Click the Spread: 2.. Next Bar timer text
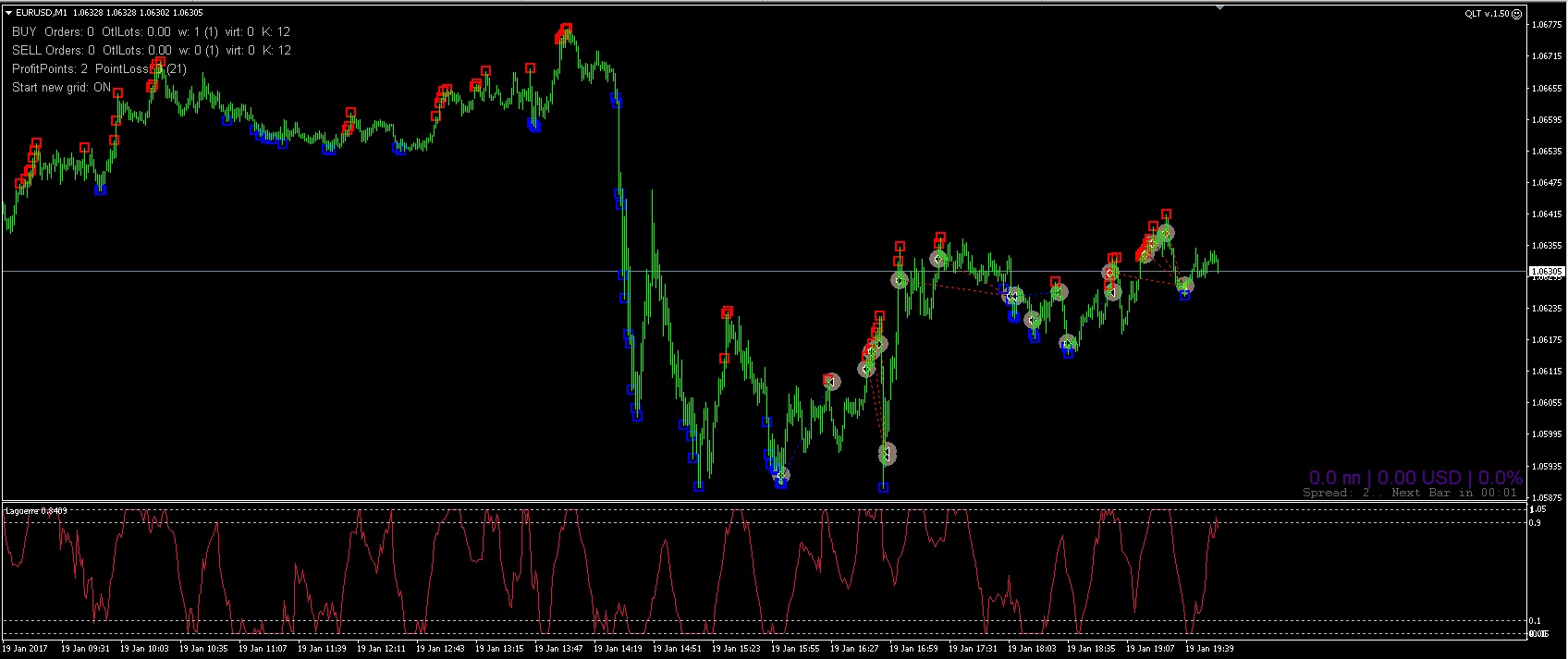 pyautogui.click(x=1412, y=493)
